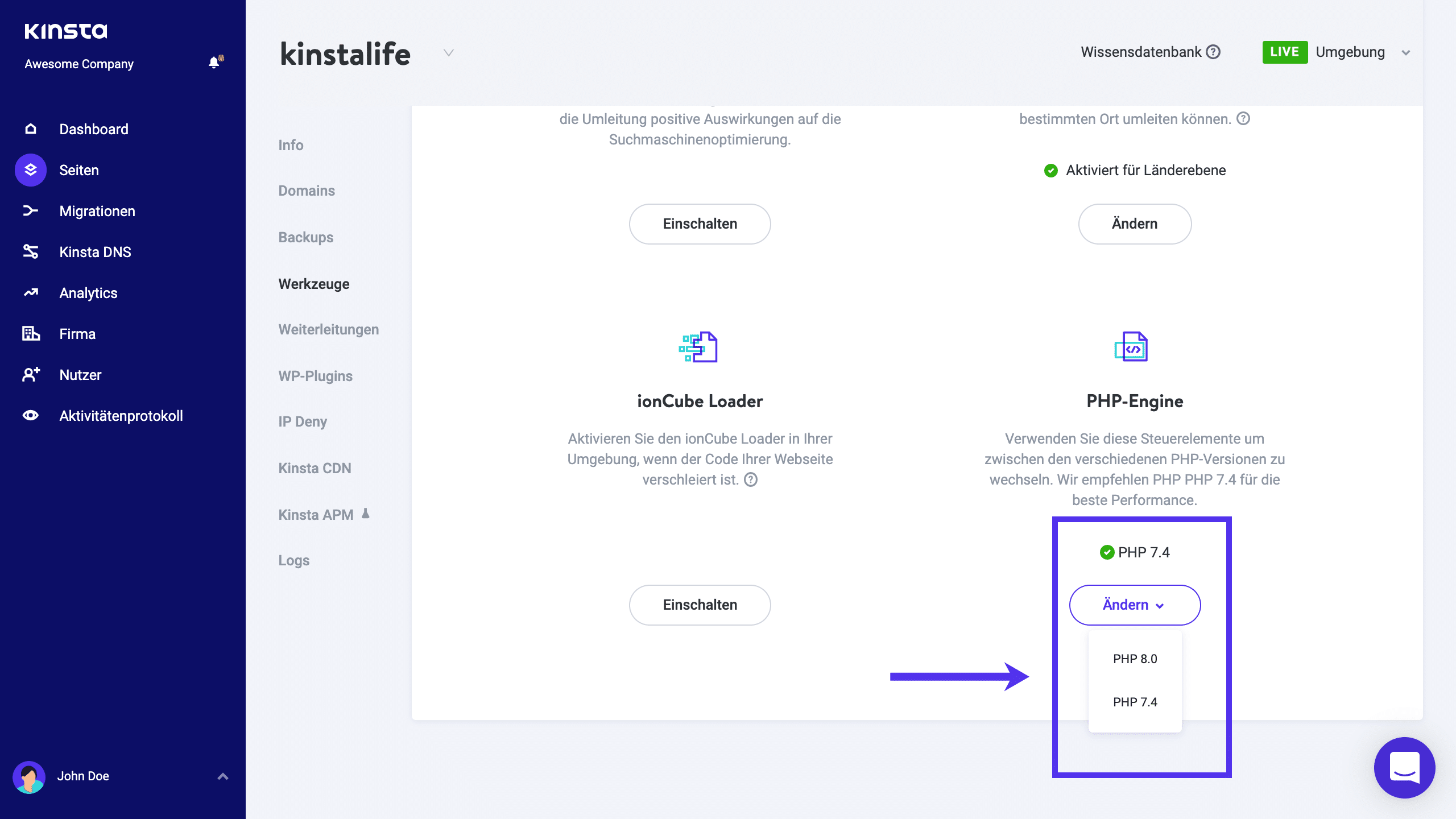Open Migrationen via its sidebar icon
Image resolution: width=1456 pixels, height=819 pixels.
pyautogui.click(x=30, y=210)
